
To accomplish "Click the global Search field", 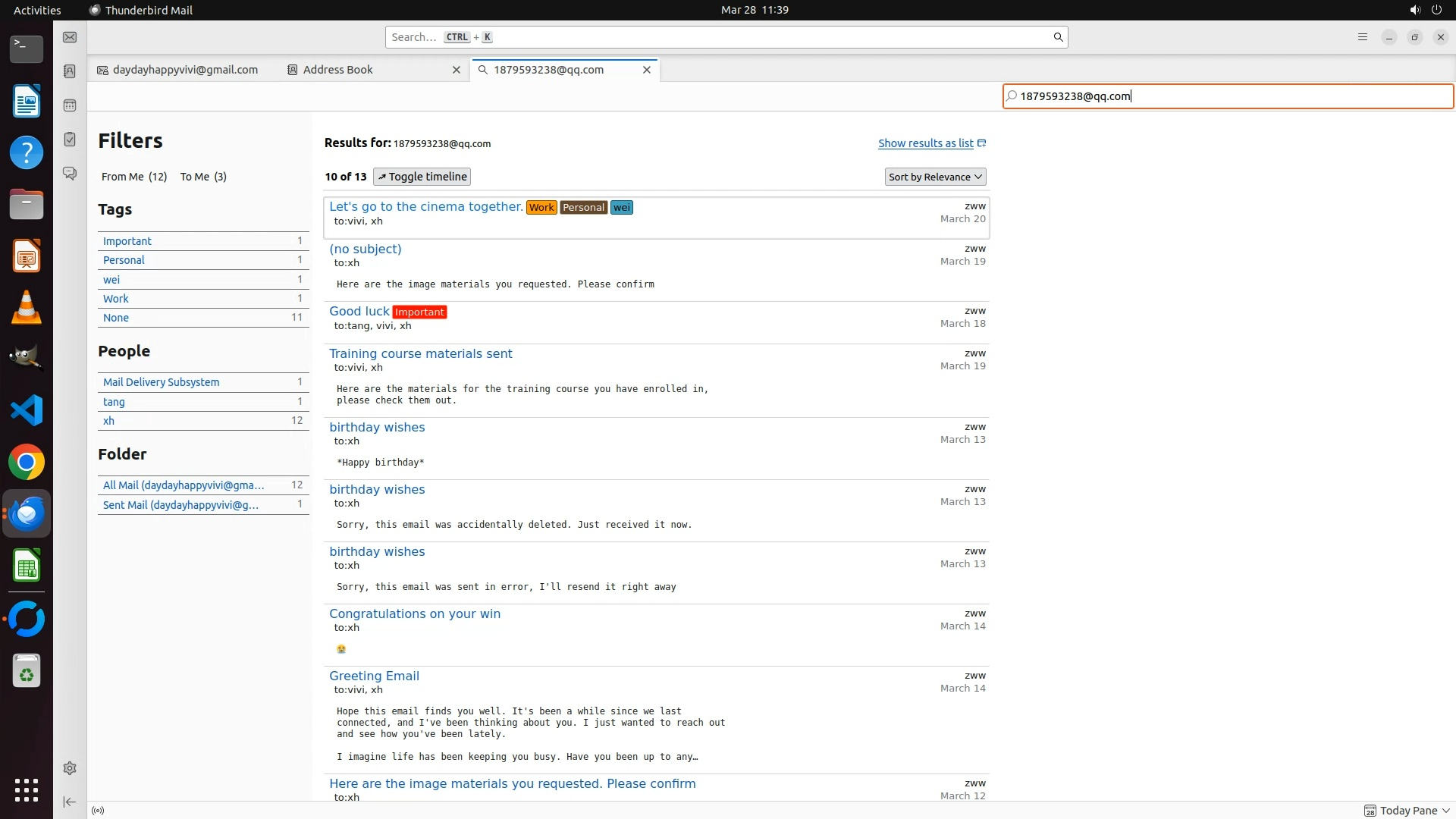I will pos(720,37).
